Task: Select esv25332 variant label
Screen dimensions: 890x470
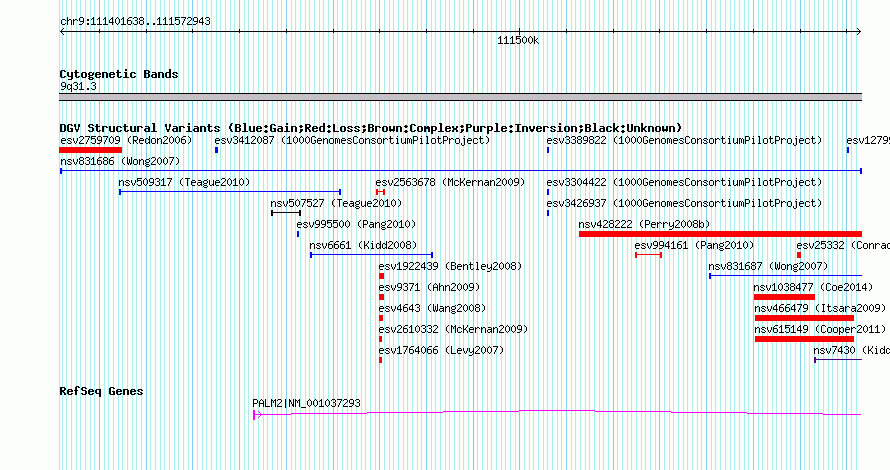Action: coord(843,245)
